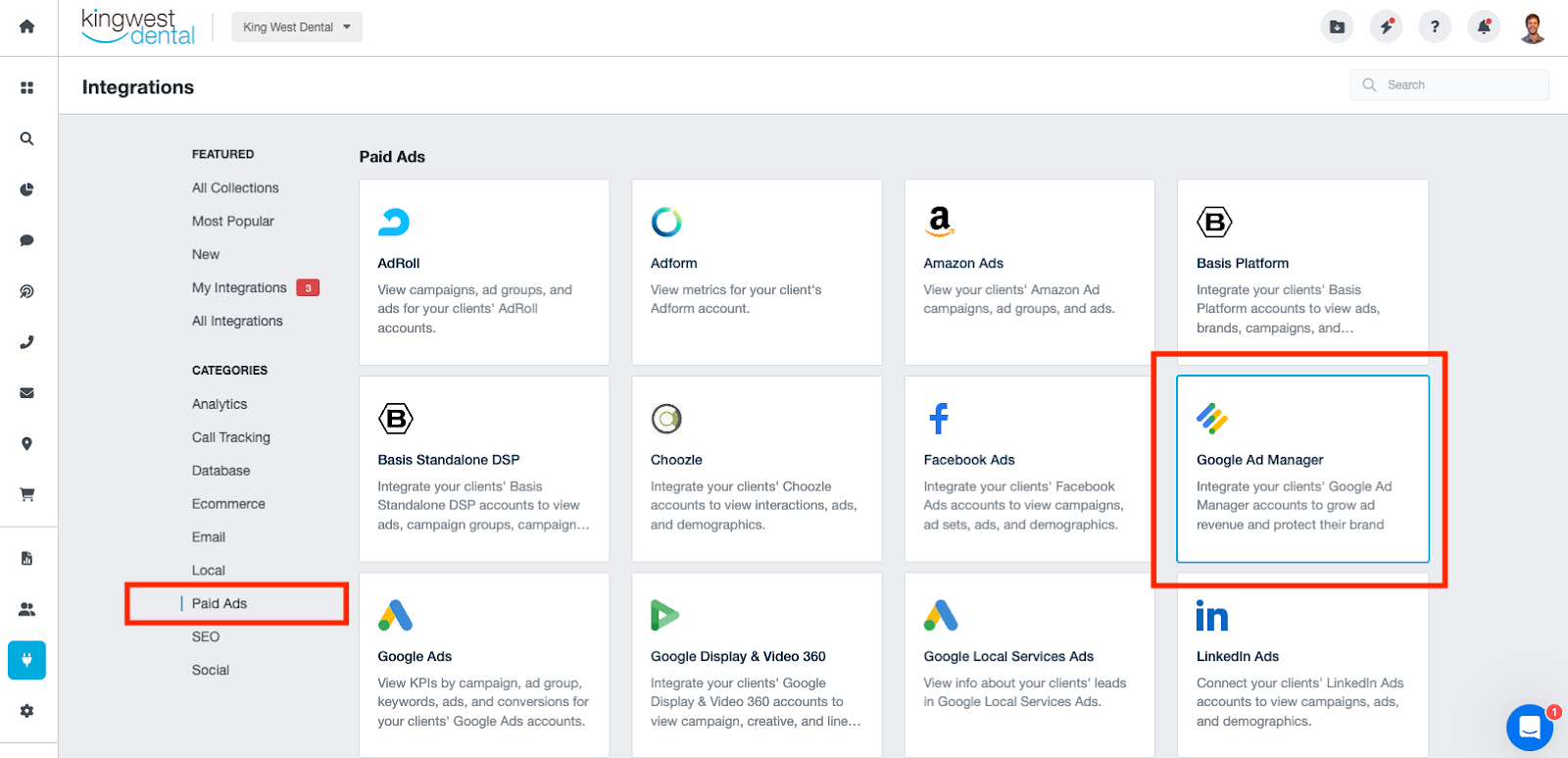Open the pie chart reports icon
Viewport: 1568px width, 758px height.
(27, 189)
